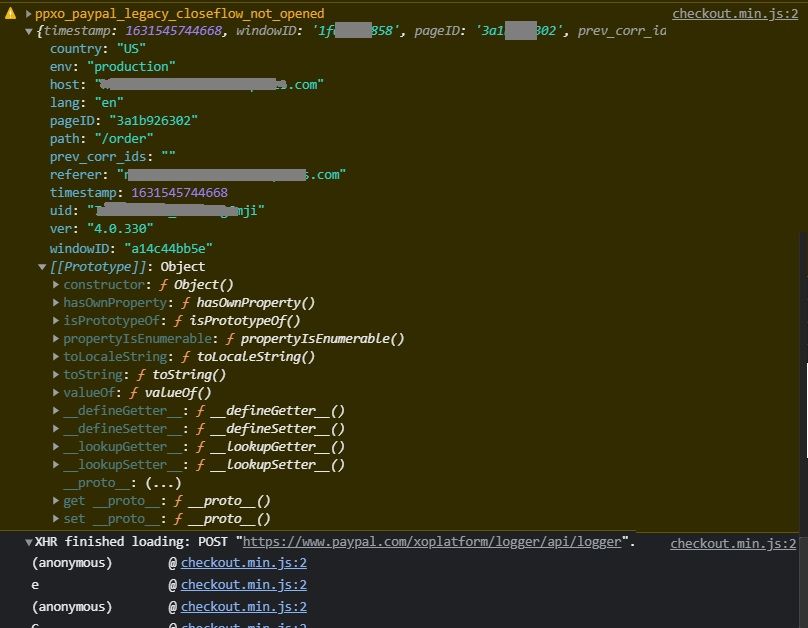Select the lang: "en" property row

pyautogui.click(x=87, y=103)
